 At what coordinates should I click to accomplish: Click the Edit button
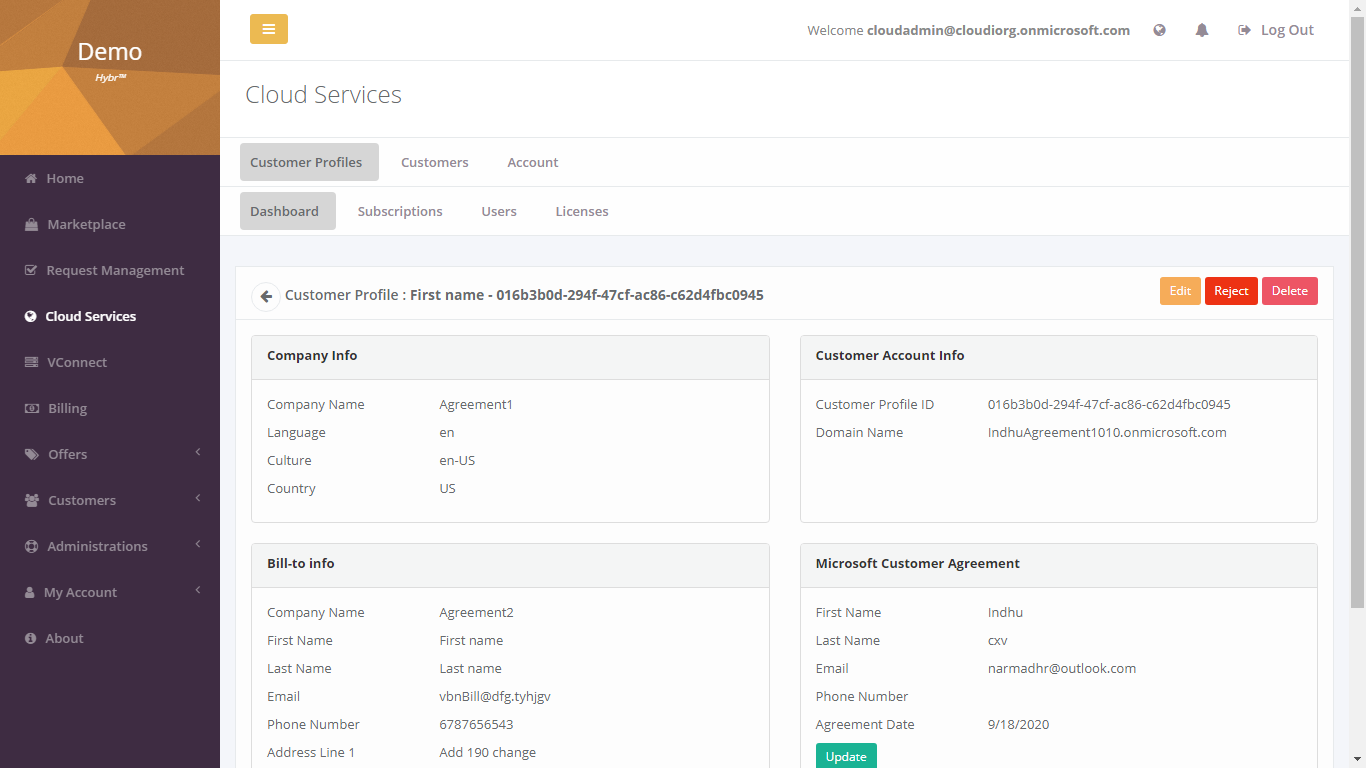click(x=1180, y=291)
